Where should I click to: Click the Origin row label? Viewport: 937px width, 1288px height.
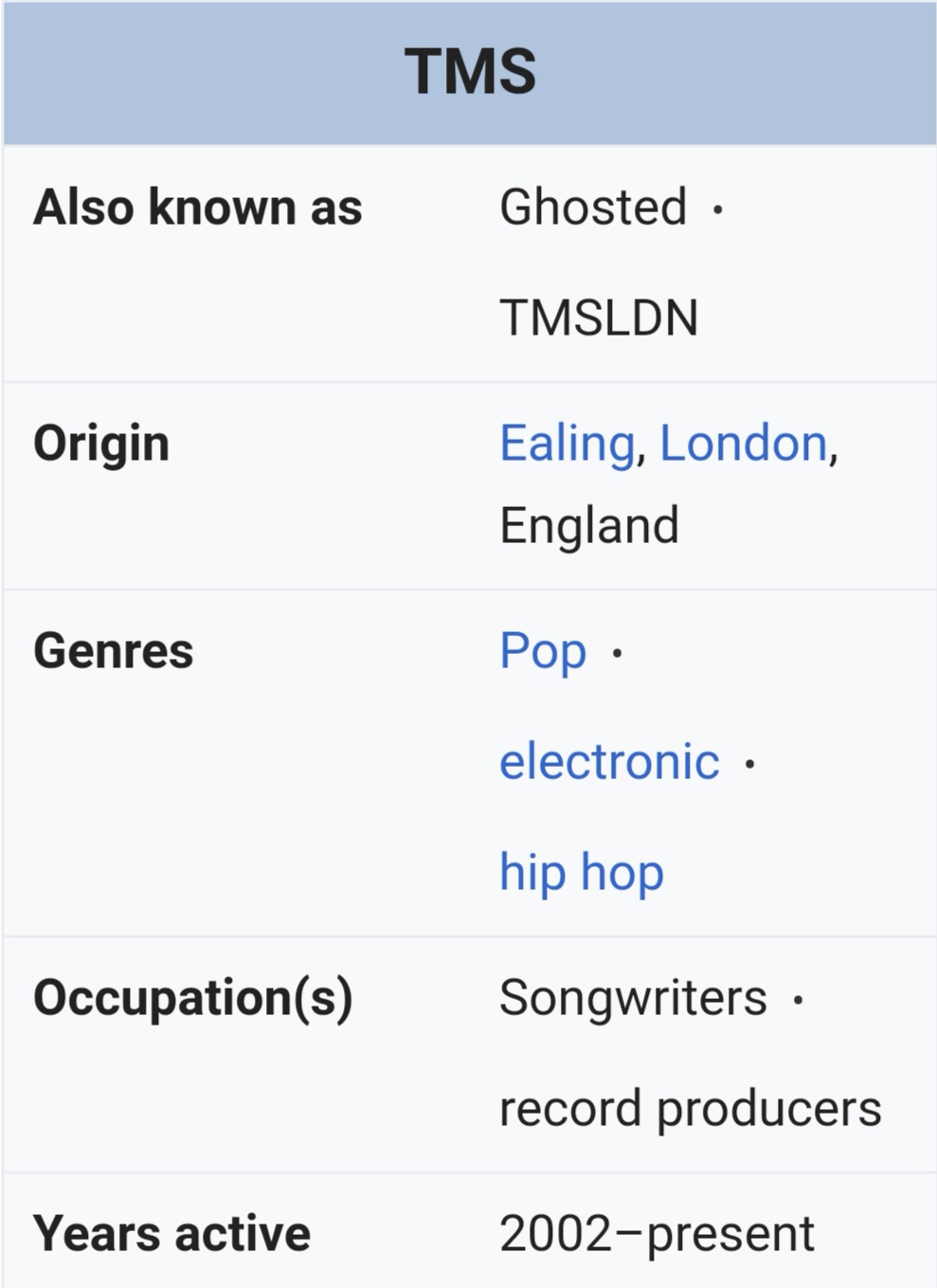tap(101, 444)
